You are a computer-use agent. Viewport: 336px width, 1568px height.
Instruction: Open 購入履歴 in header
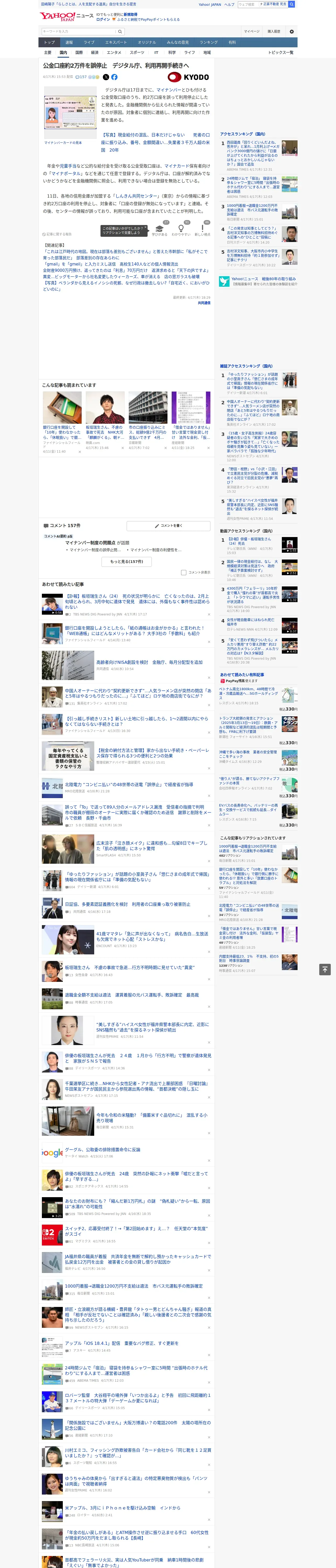point(274,31)
